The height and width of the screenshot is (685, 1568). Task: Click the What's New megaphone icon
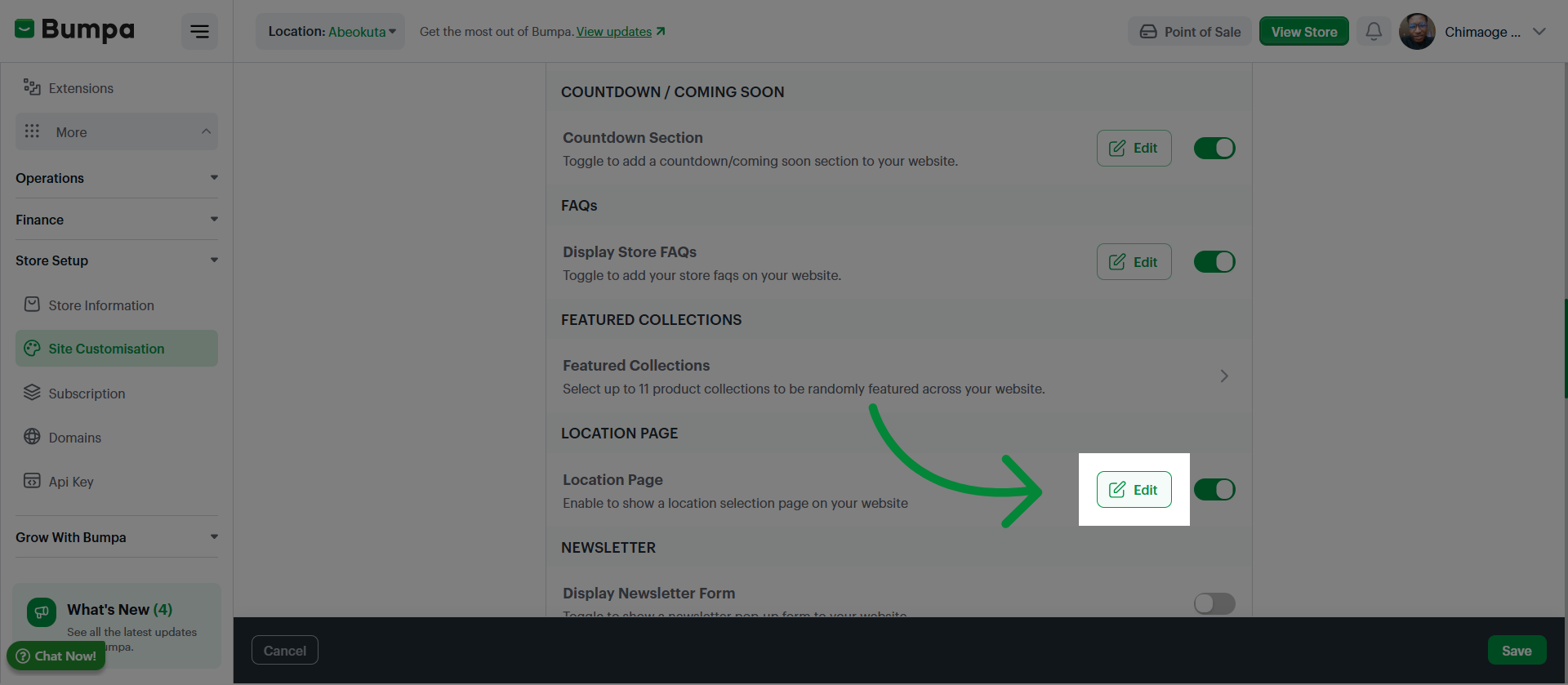[x=42, y=612]
